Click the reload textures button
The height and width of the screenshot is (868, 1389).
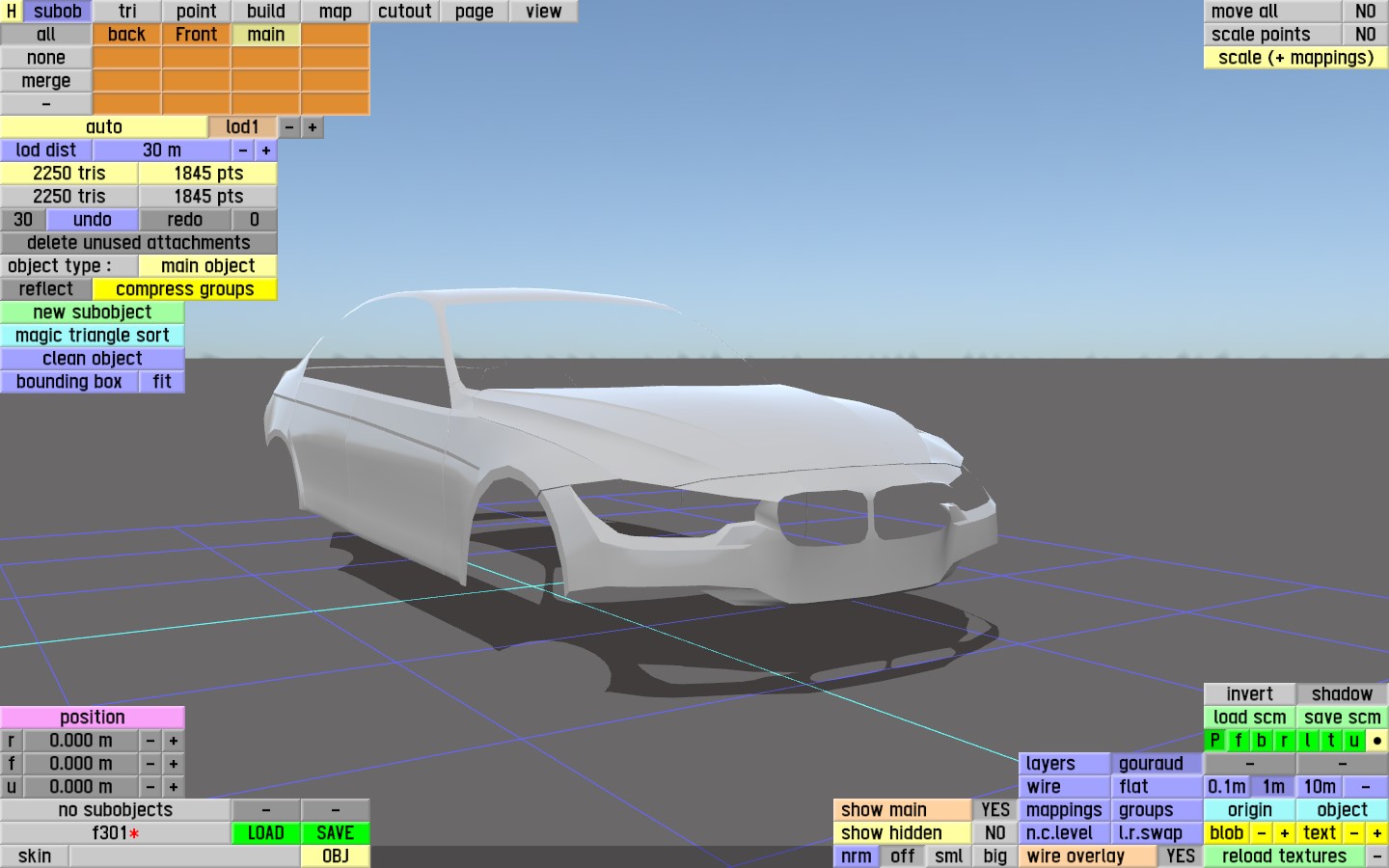tap(1285, 856)
